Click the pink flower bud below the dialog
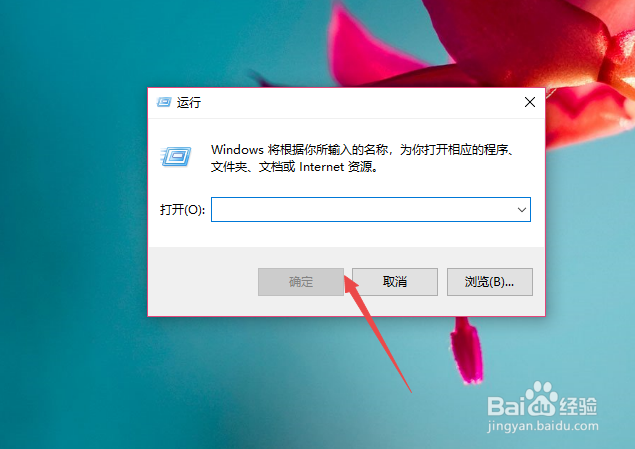 pos(466,350)
